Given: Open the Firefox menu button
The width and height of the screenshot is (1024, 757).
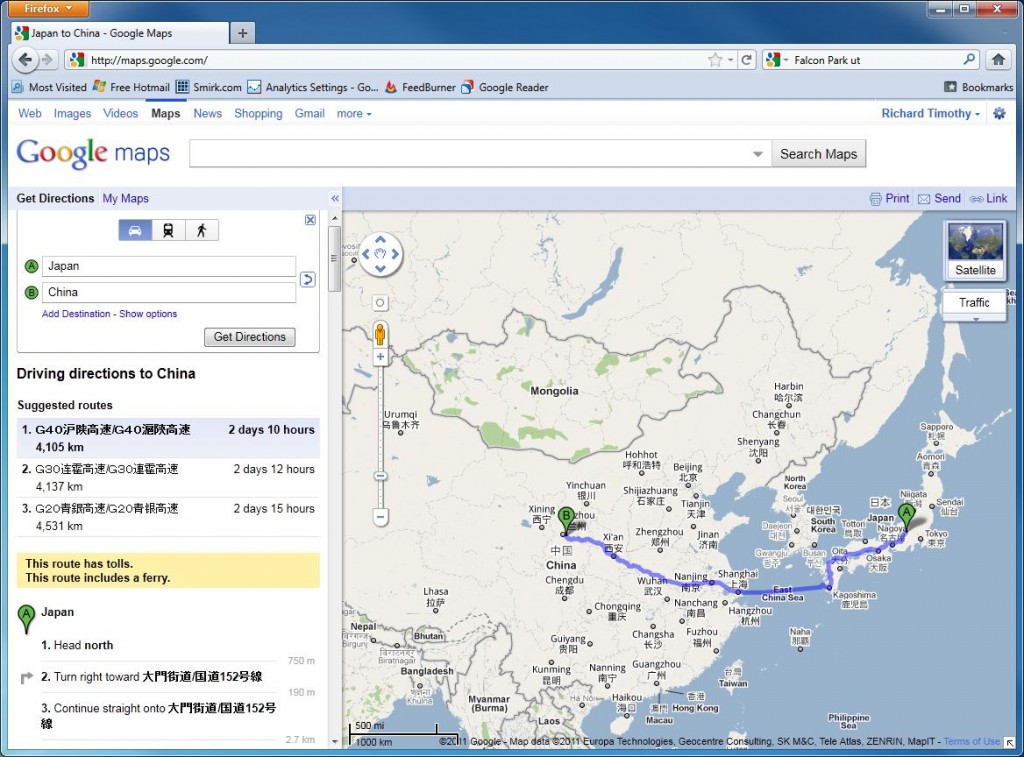Looking at the screenshot, I should (x=48, y=8).
